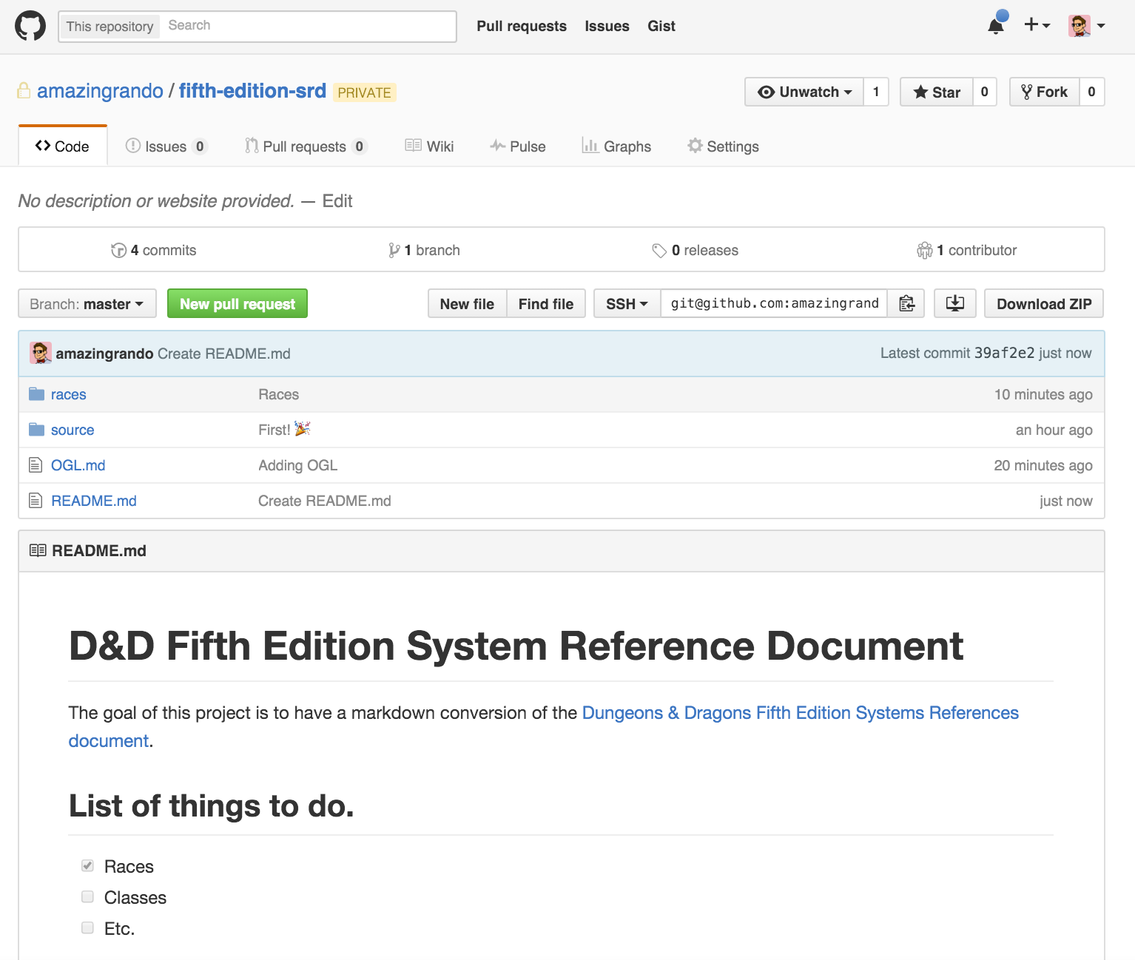The height and width of the screenshot is (960, 1135).
Task: Edit the repository description
Action: pyautogui.click(x=337, y=201)
